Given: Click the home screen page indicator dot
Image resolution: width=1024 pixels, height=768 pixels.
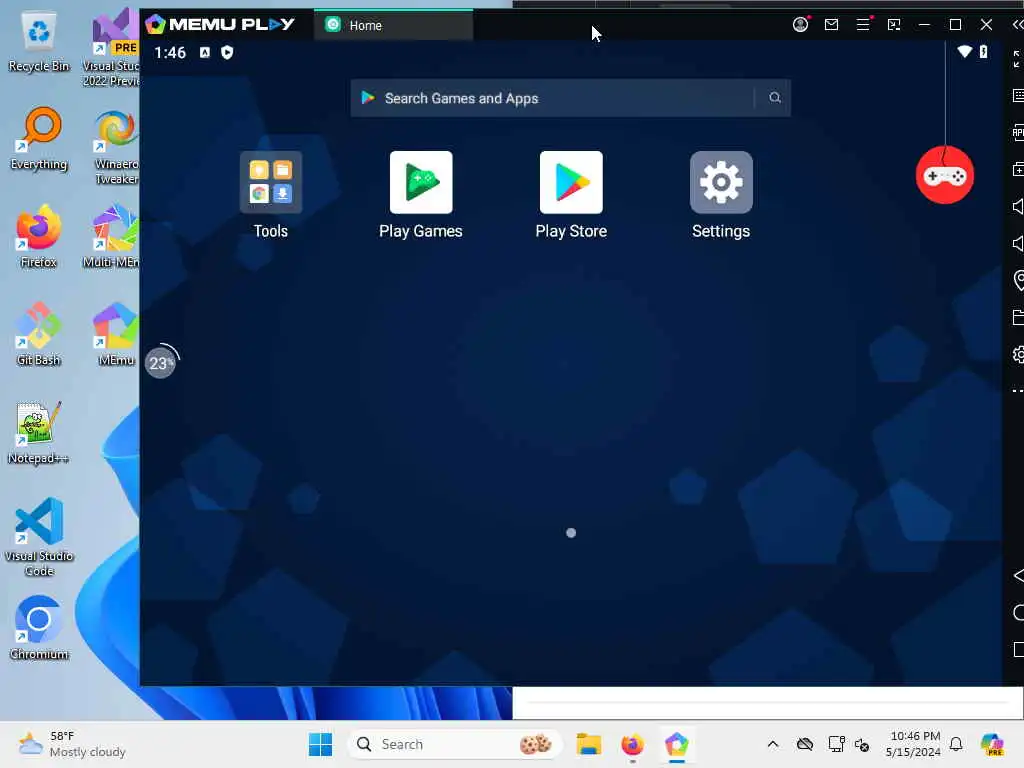Looking at the screenshot, I should tap(571, 533).
